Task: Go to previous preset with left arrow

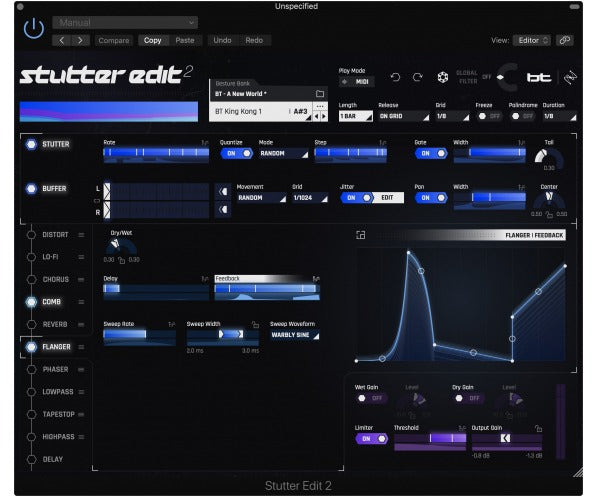Action: [x=62, y=40]
